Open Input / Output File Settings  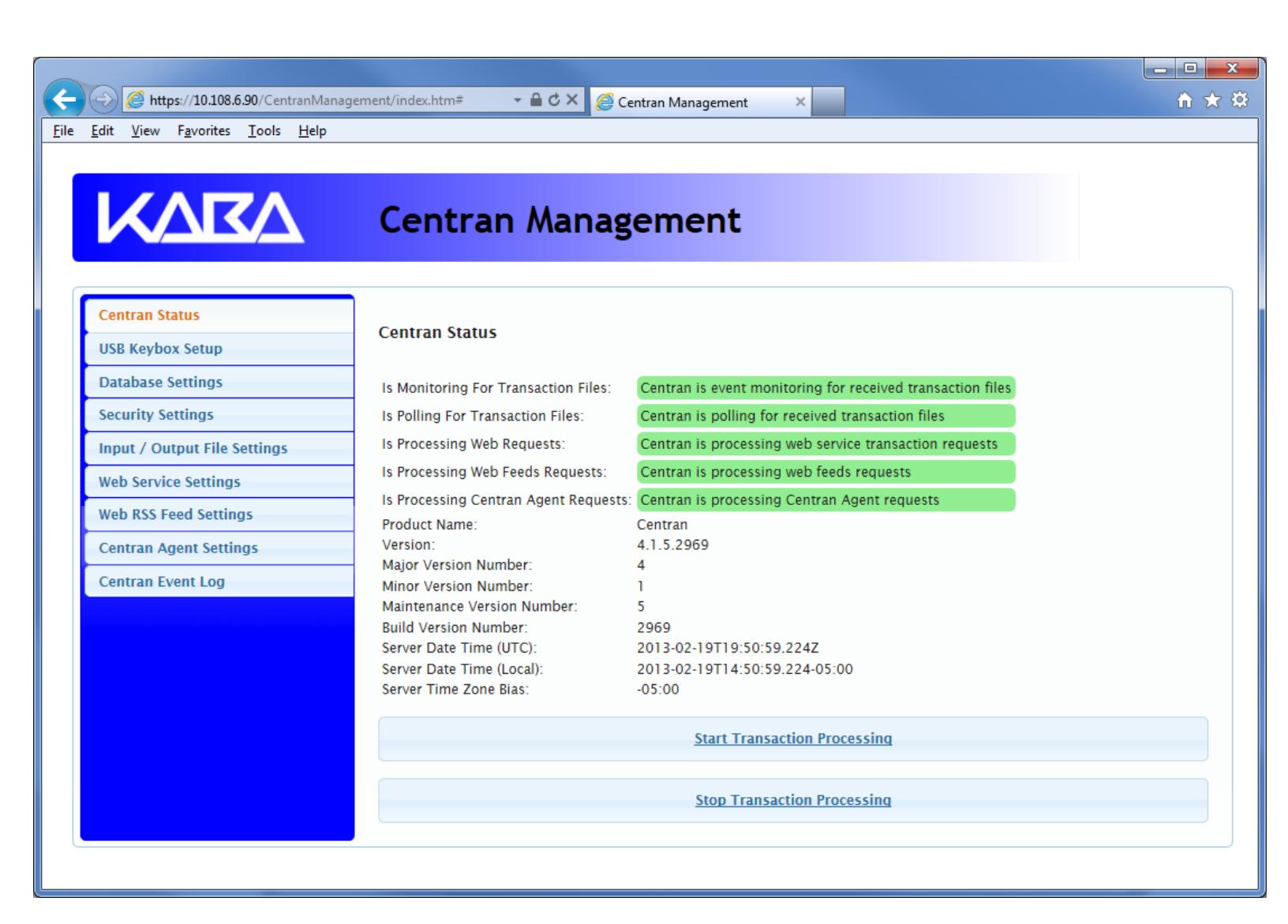click(219, 448)
